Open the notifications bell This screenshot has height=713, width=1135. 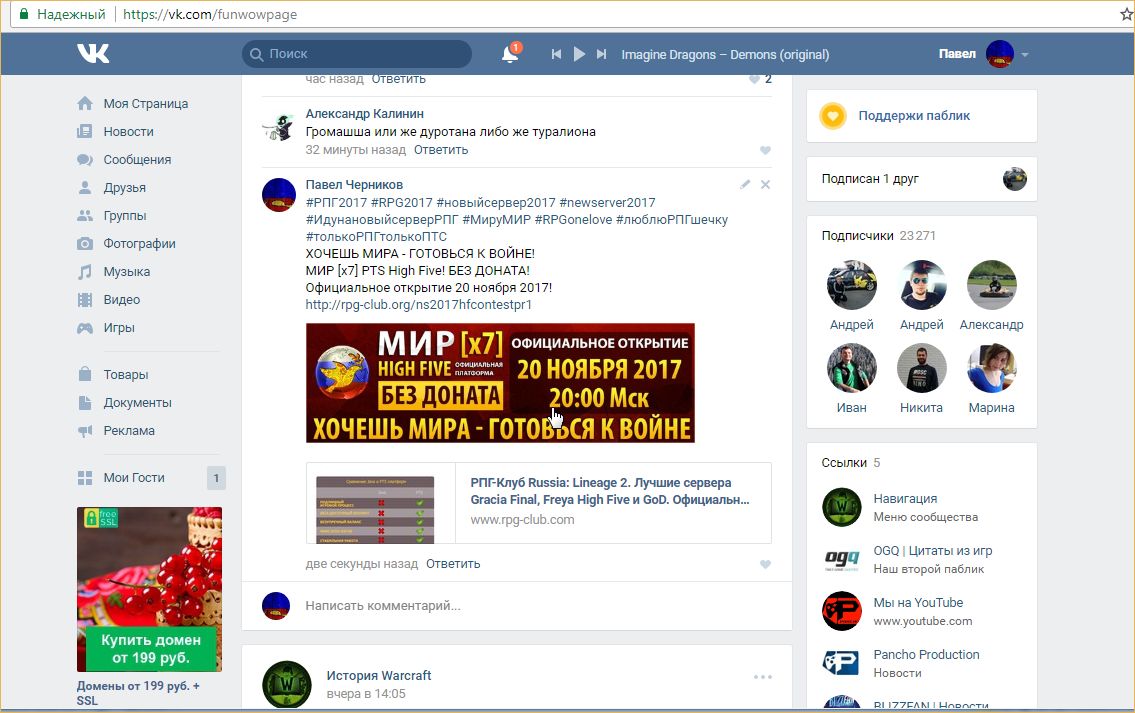coord(510,55)
